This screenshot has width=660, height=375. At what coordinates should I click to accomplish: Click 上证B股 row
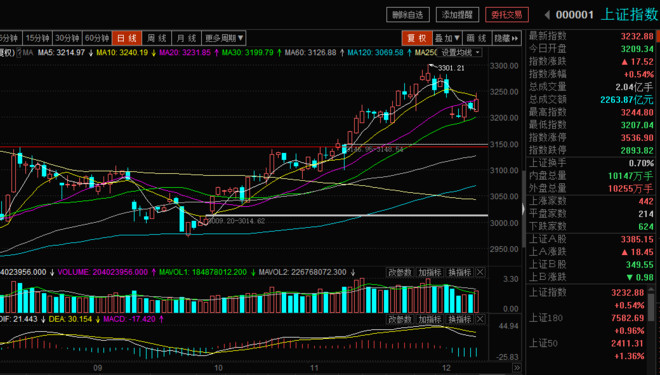pos(591,264)
